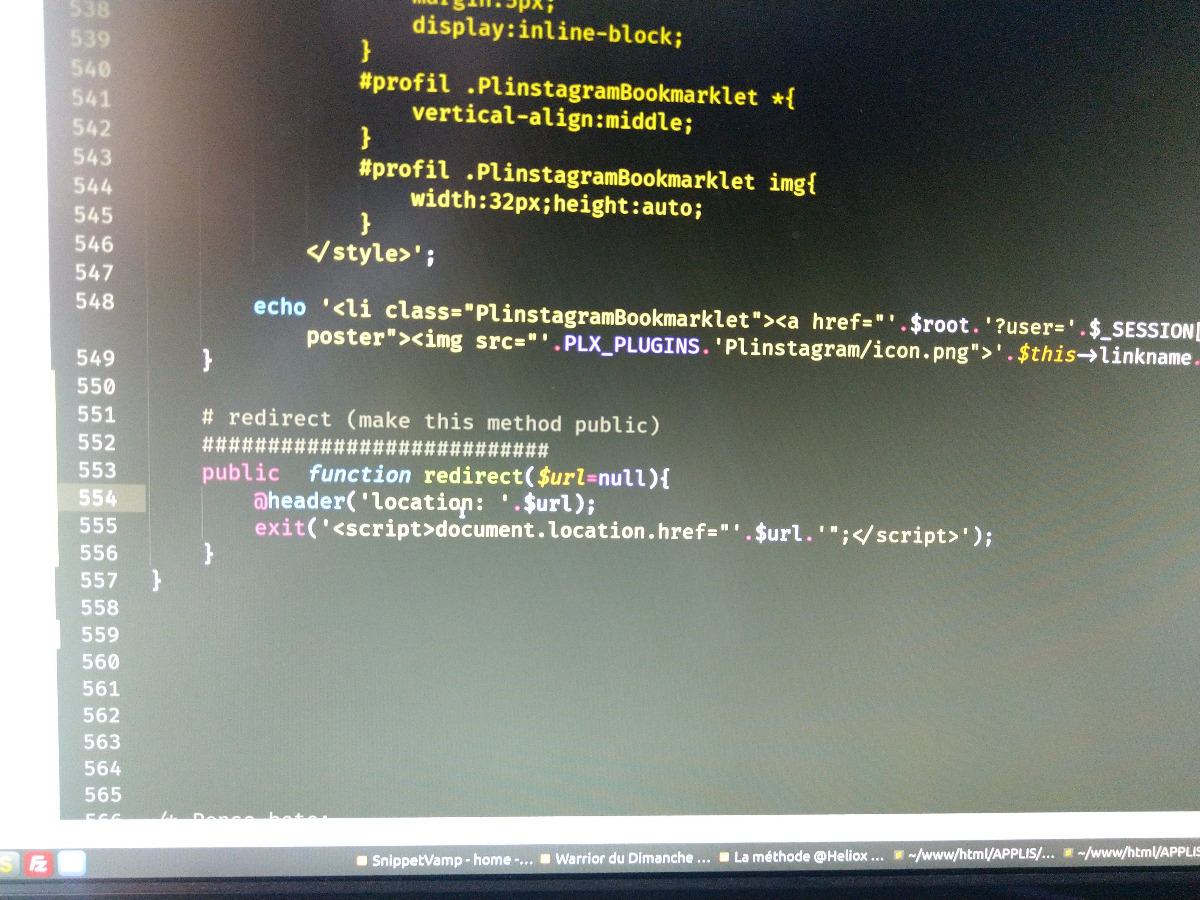Click the closing brace on line 557
The width and height of the screenshot is (1200, 900).
point(157,580)
